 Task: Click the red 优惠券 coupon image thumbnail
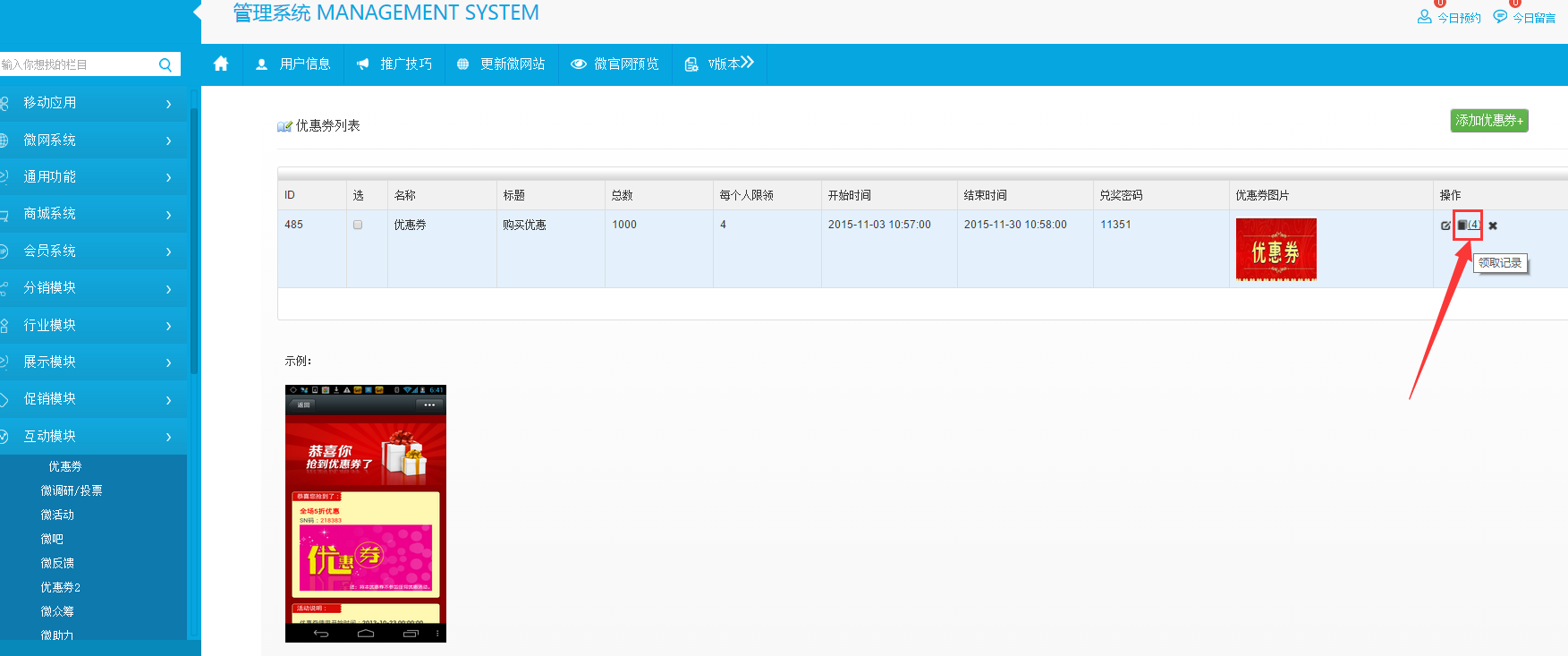tap(1276, 250)
